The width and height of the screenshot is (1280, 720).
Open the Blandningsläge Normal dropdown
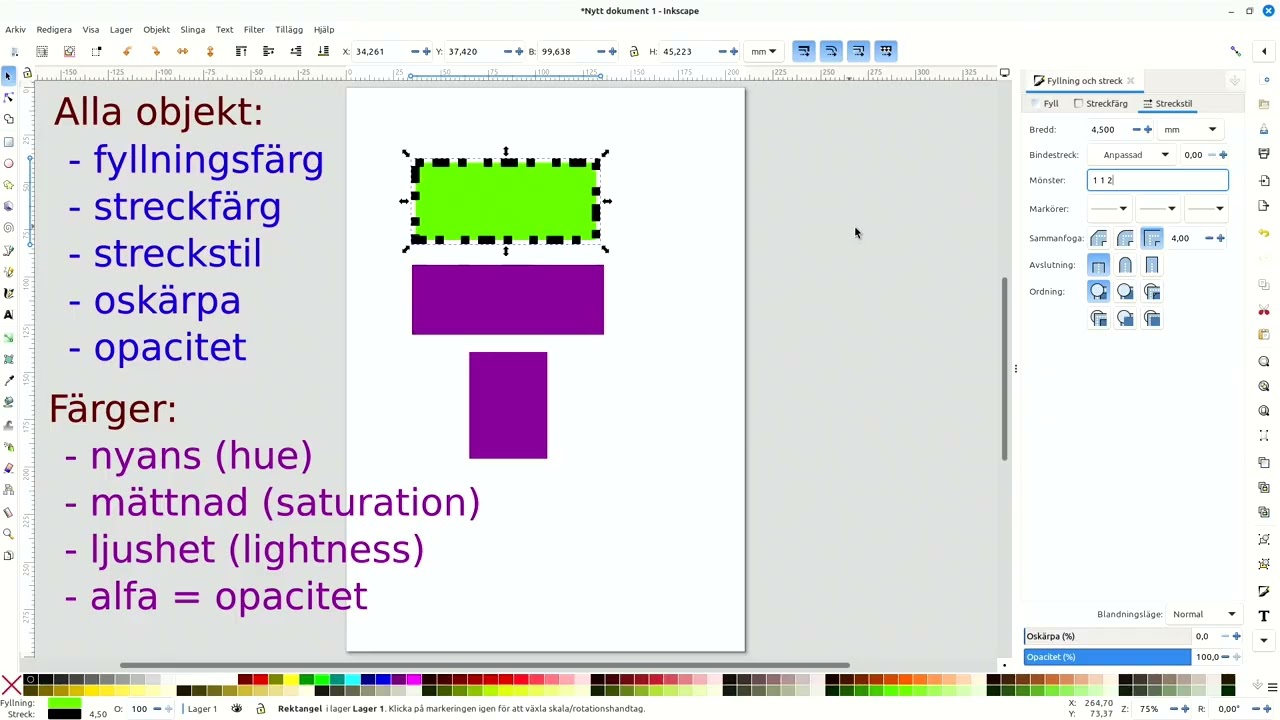1204,614
